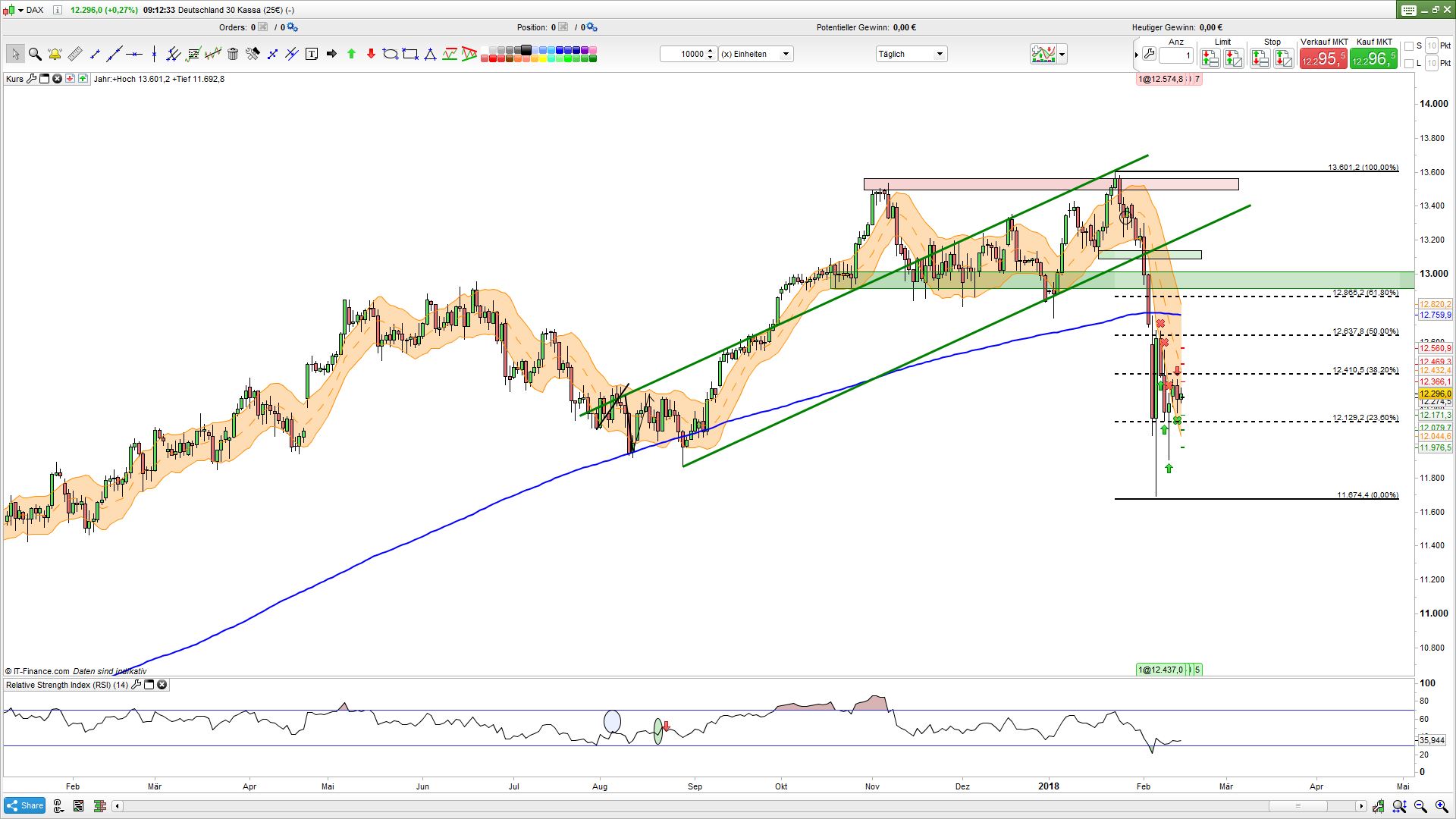
Task: Insert a green up arrow marker
Action: (351, 54)
